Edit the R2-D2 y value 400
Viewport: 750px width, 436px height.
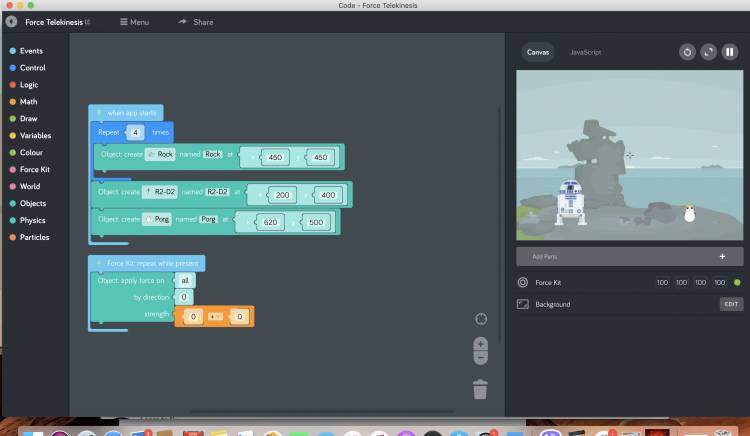click(x=328, y=195)
